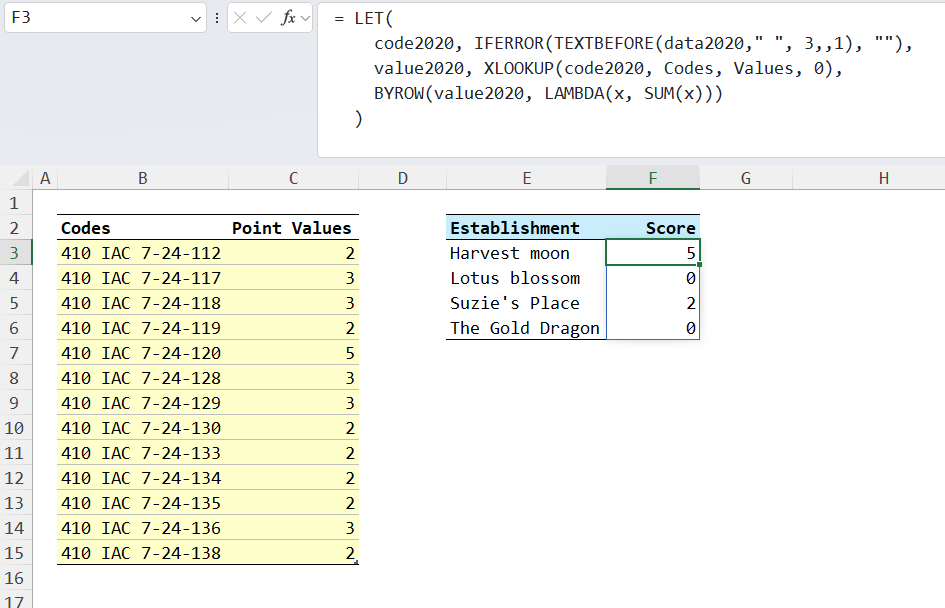Select column H header
This screenshot has width=945, height=608.
click(x=883, y=178)
